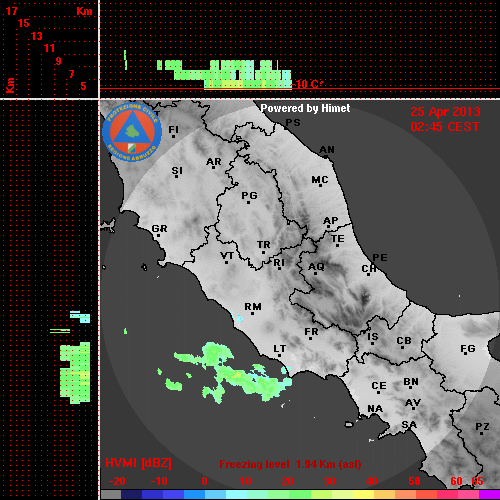Click the CB city label

pyautogui.click(x=404, y=341)
